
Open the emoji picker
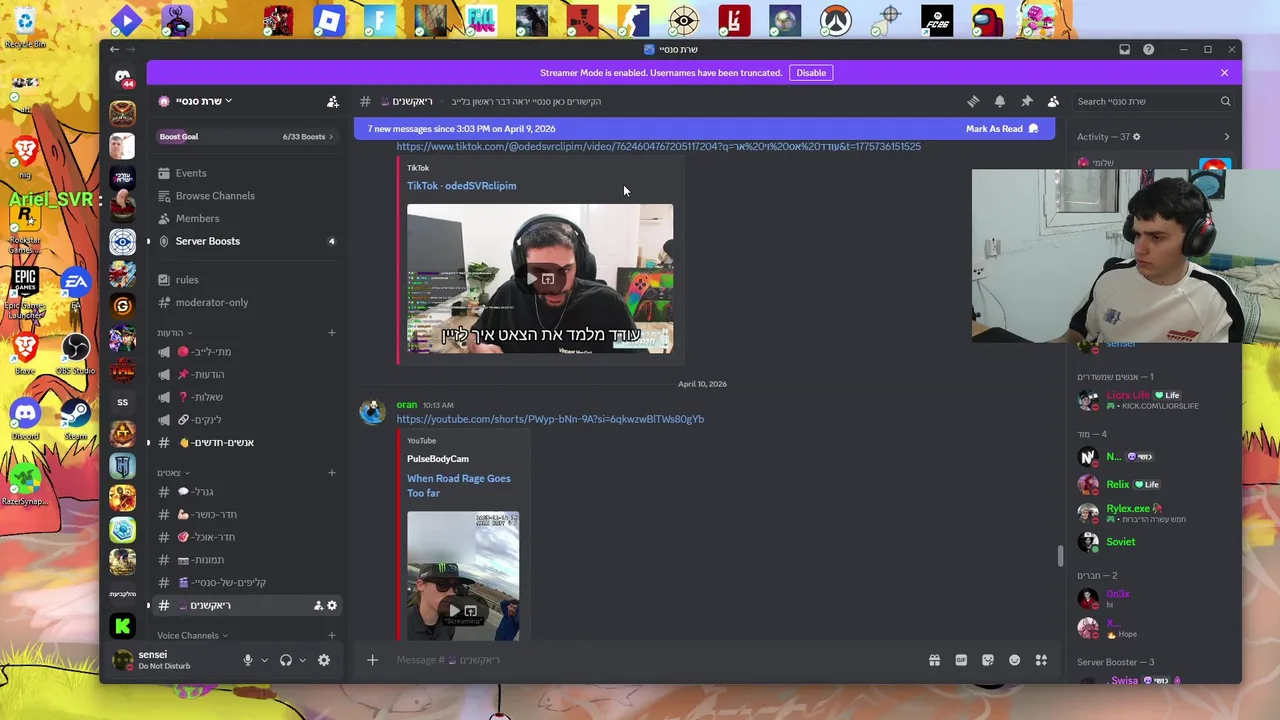click(1014, 660)
